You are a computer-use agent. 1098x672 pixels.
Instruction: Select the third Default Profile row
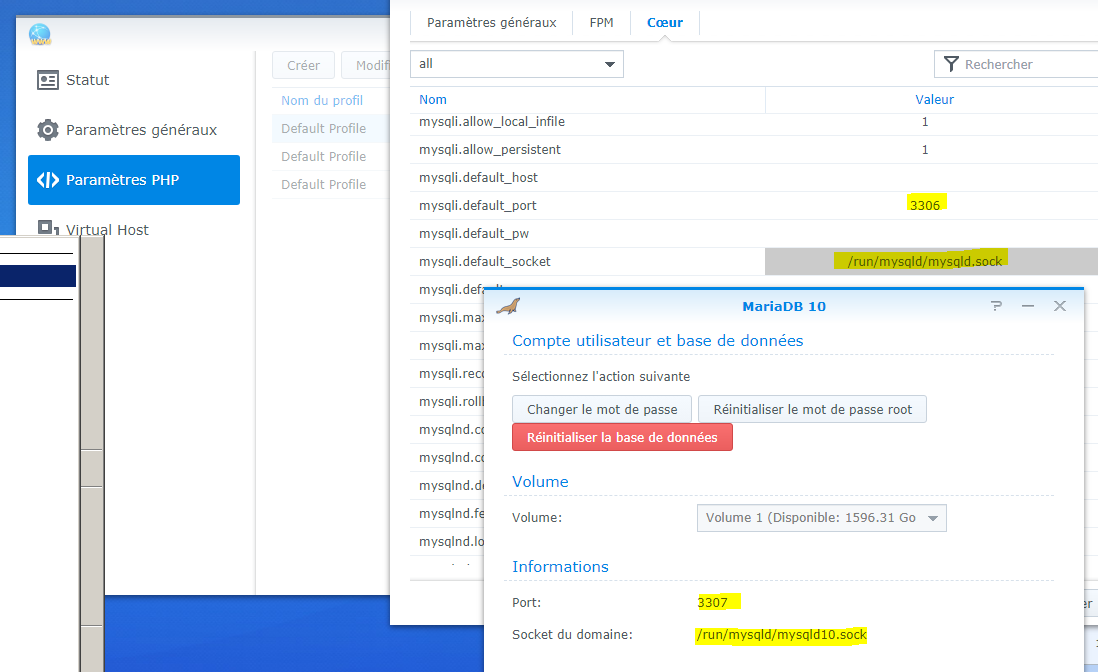coord(331,184)
